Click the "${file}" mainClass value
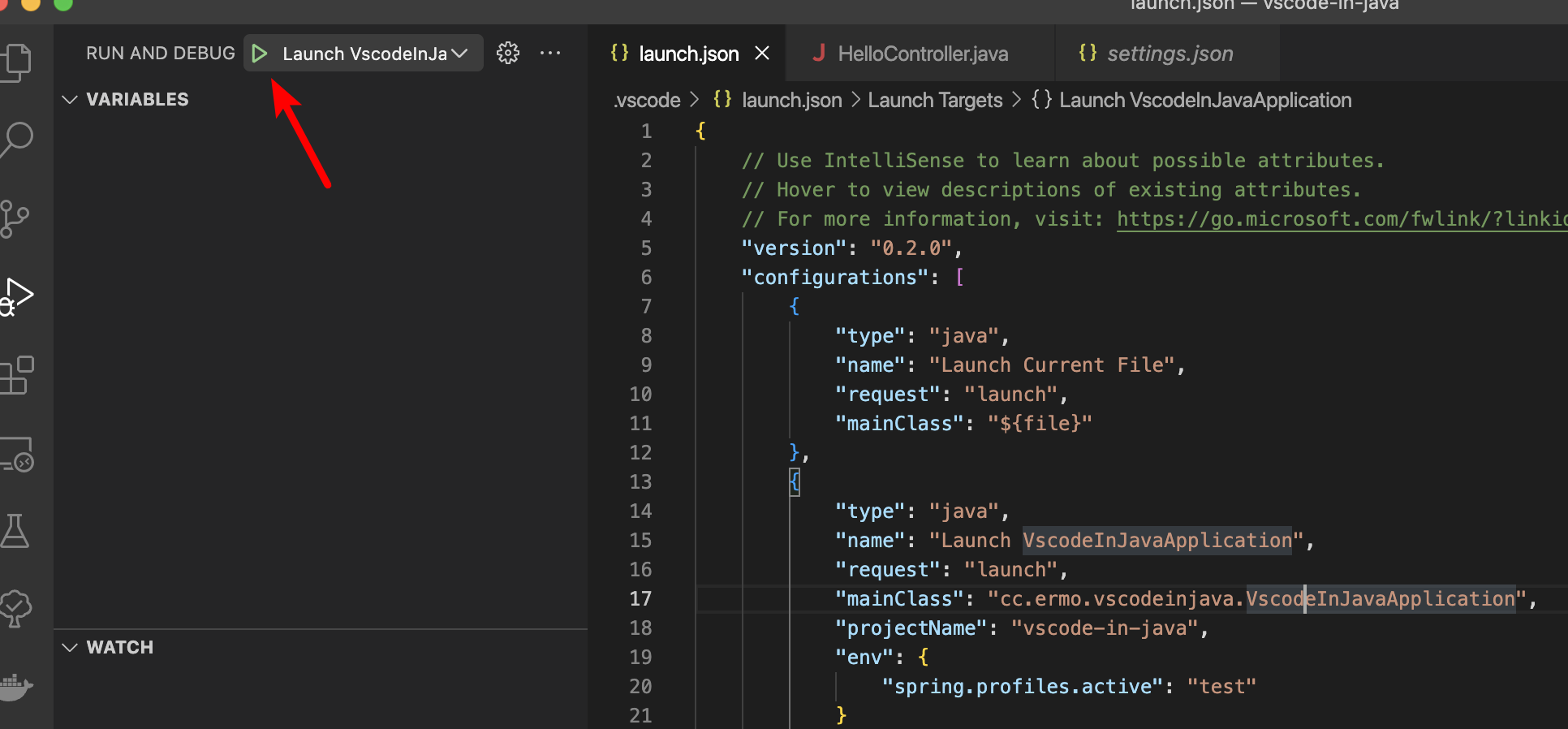The height and width of the screenshot is (729, 1568). click(x=1040, y=424)
